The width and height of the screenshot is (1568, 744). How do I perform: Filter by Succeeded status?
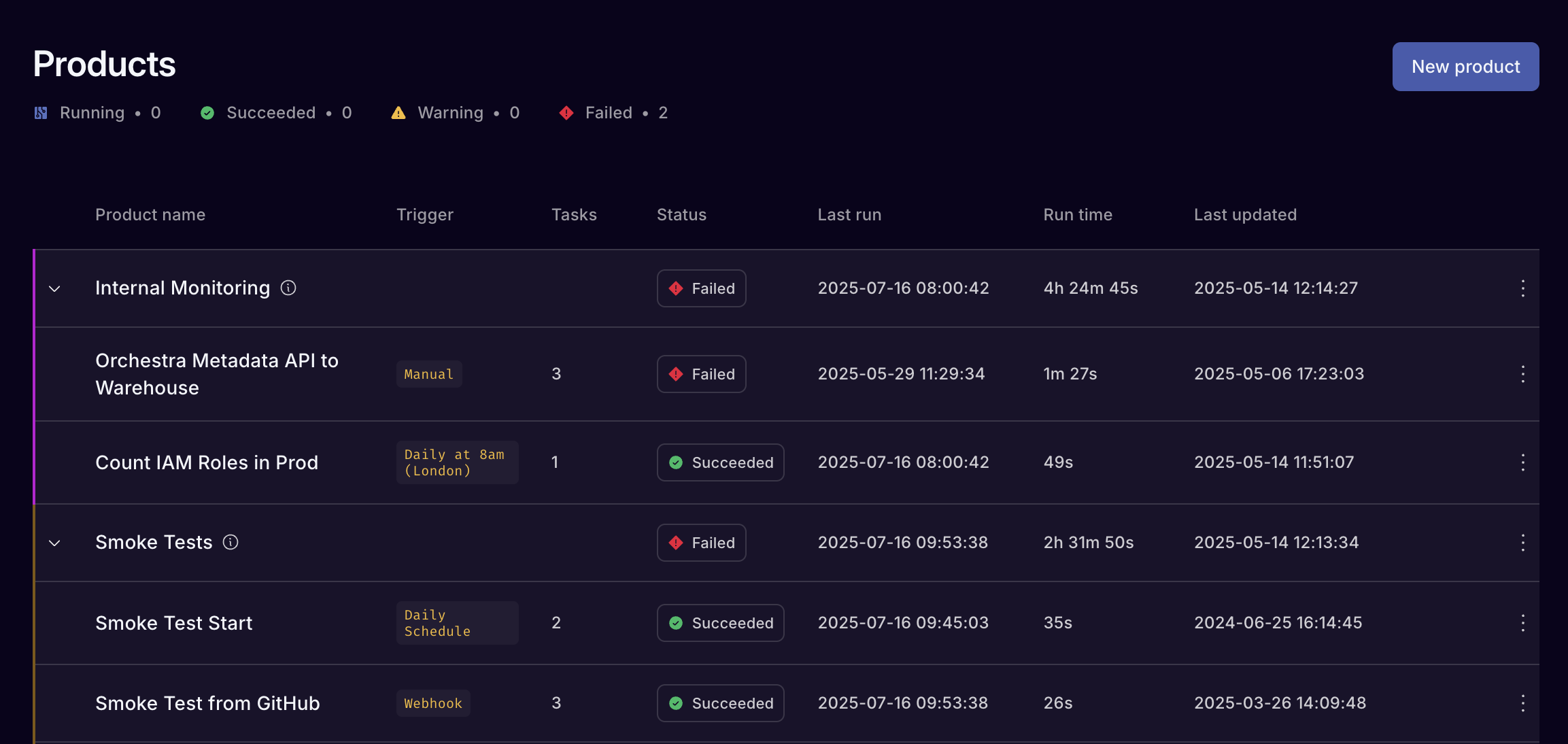click(276, 113)
